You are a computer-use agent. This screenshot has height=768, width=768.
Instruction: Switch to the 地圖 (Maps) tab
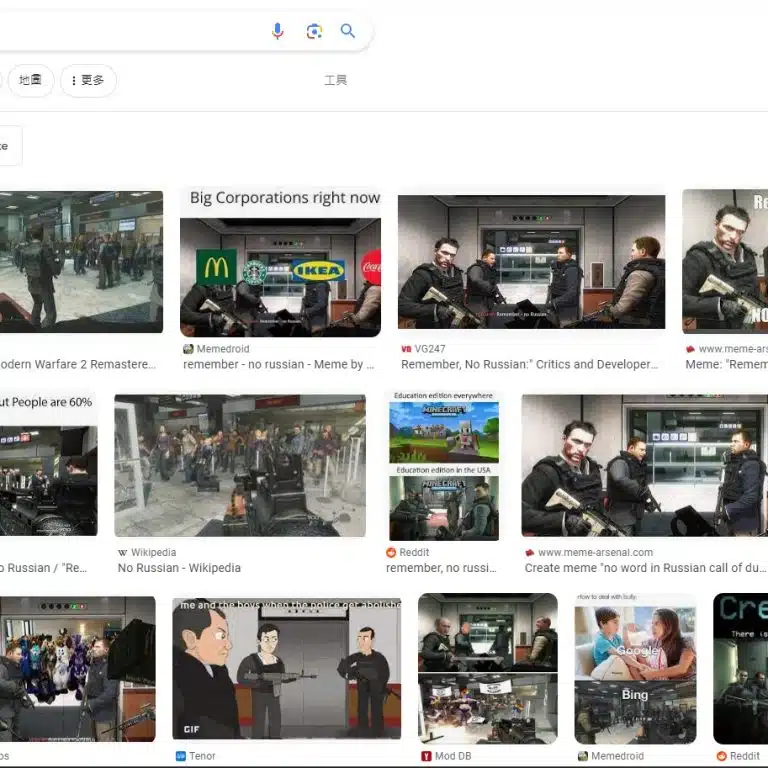pyautogui.click(x=30, y=80)
